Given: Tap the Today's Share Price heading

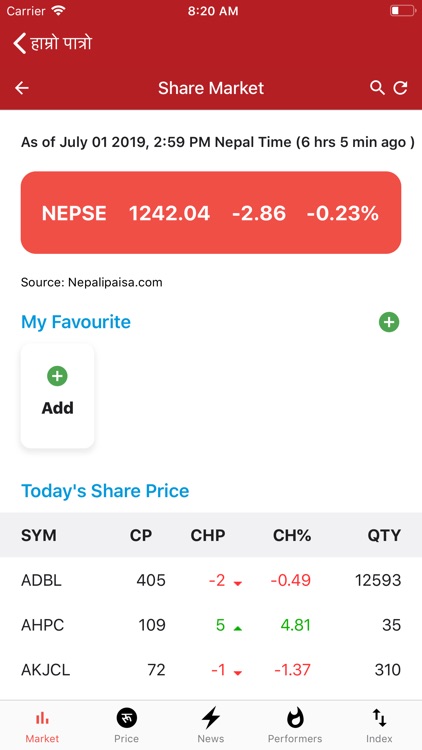Looking at the screenshot, I should click(105, 491).
